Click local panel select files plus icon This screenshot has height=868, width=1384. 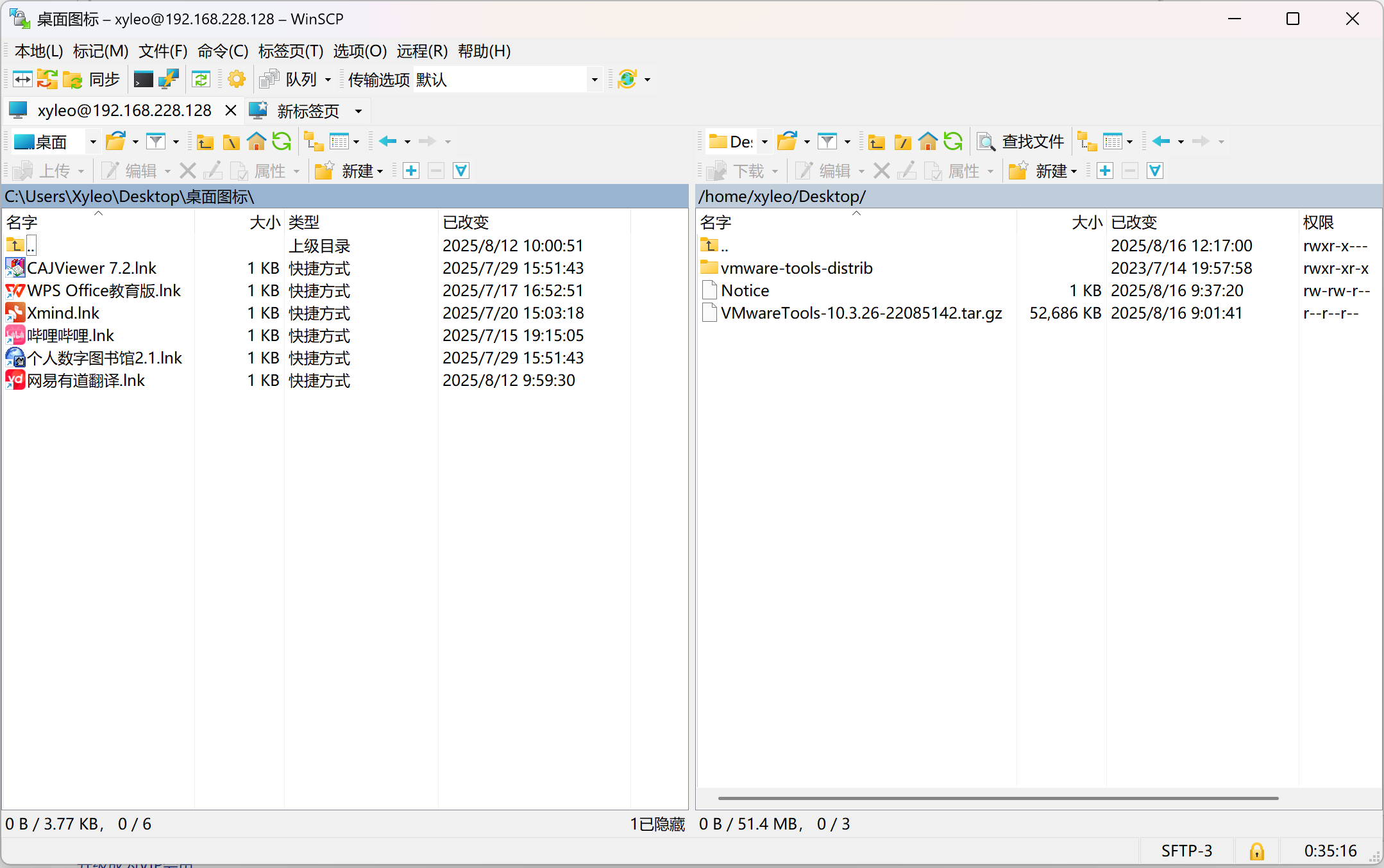[x=411, y=171]
